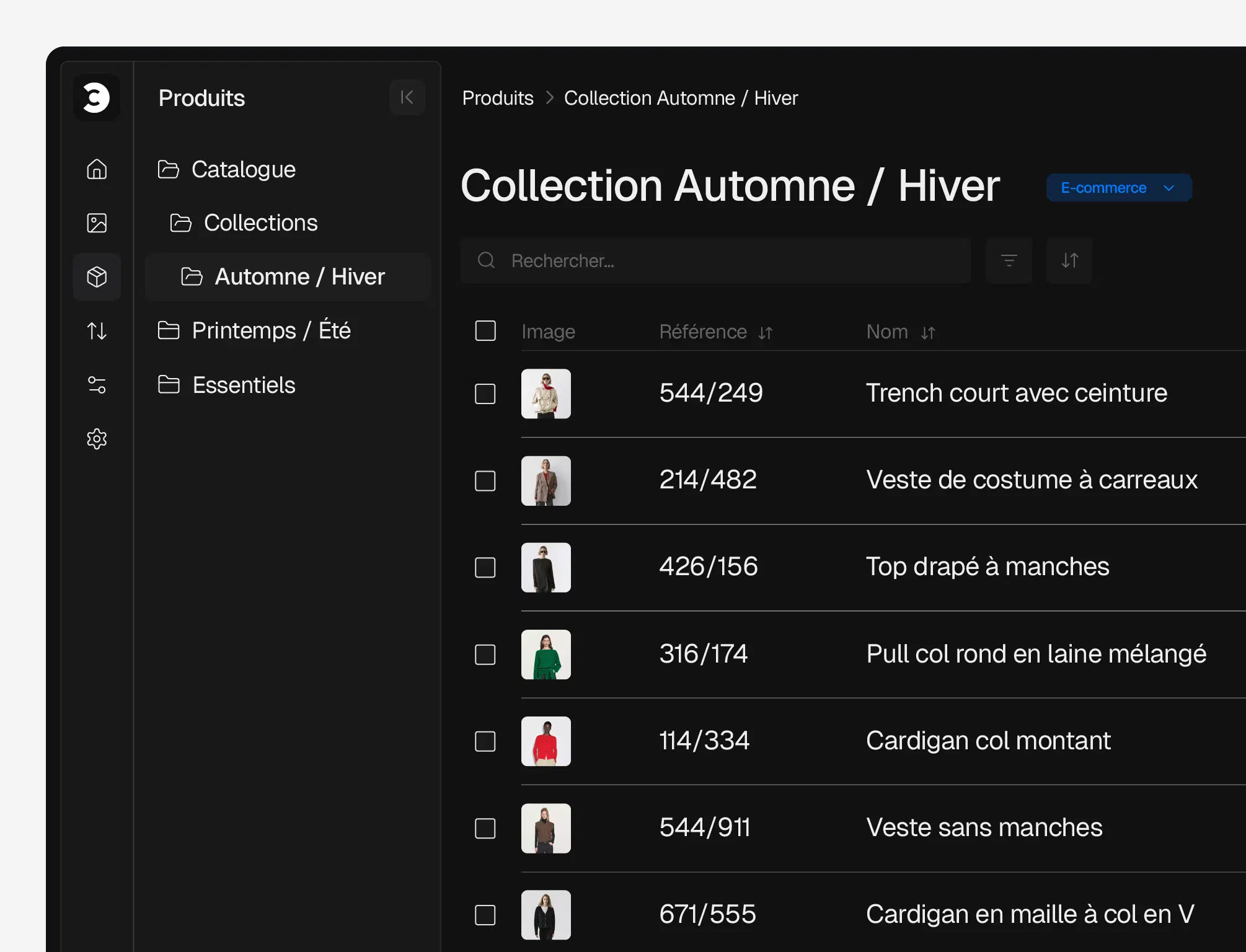Open the settings gear icon

pyautogui.click(x=97, y=439)
